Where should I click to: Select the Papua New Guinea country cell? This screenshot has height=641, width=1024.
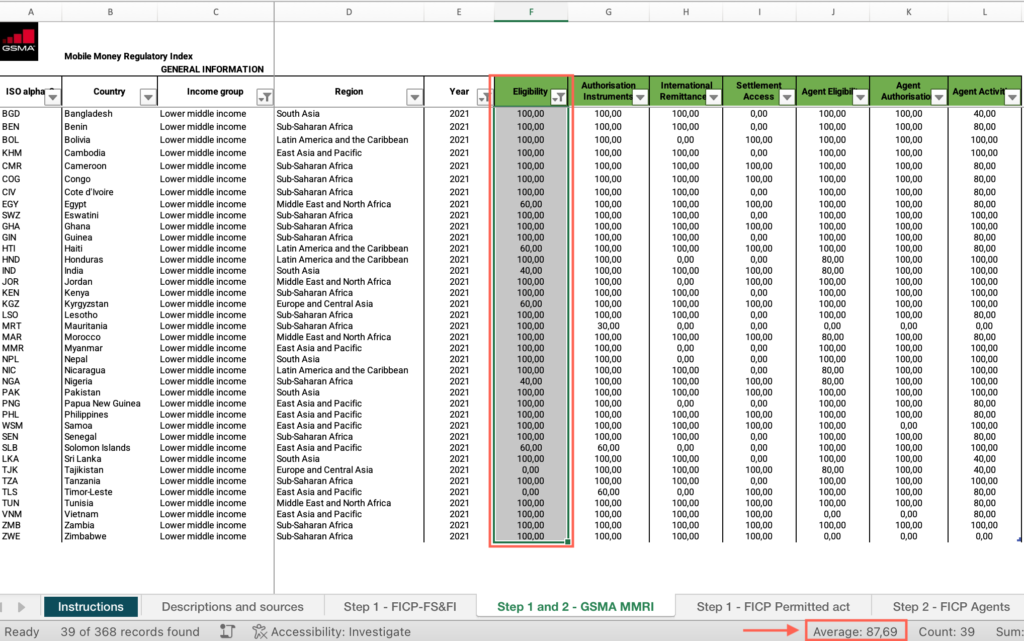[x=109, y=403]
